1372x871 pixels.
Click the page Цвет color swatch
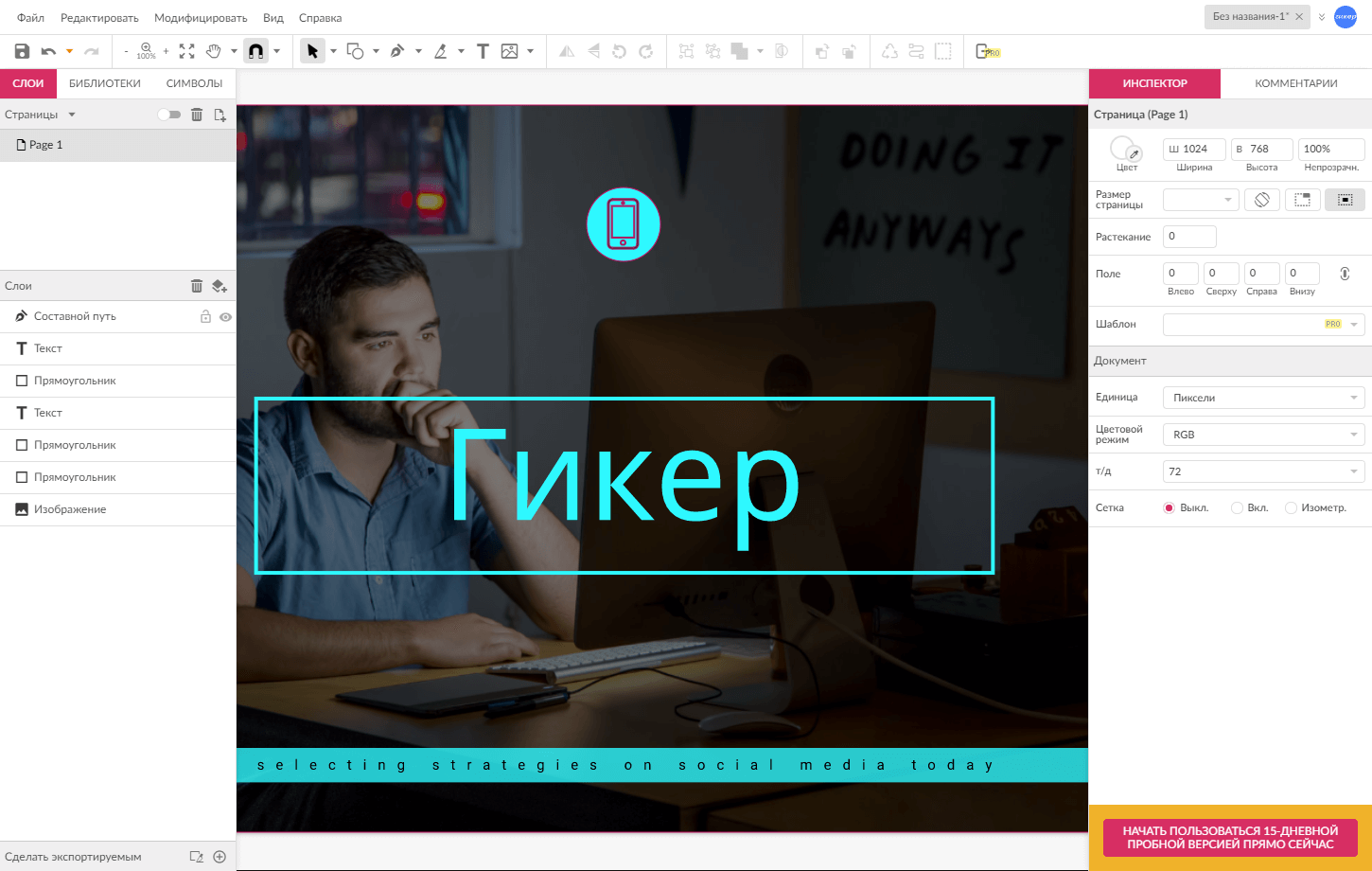coord(1123,149)
